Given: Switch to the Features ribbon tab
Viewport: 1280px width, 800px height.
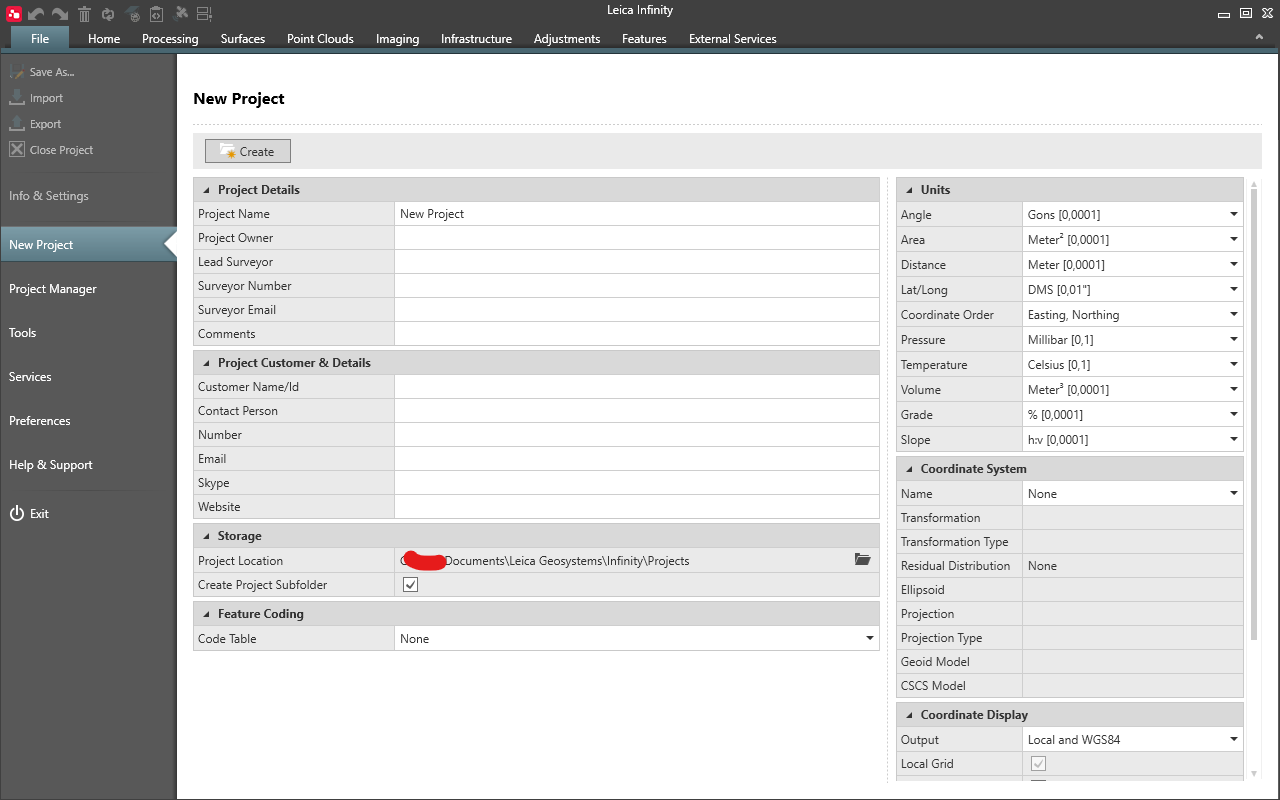Looking at the screenshot, I should coord(644,38).
